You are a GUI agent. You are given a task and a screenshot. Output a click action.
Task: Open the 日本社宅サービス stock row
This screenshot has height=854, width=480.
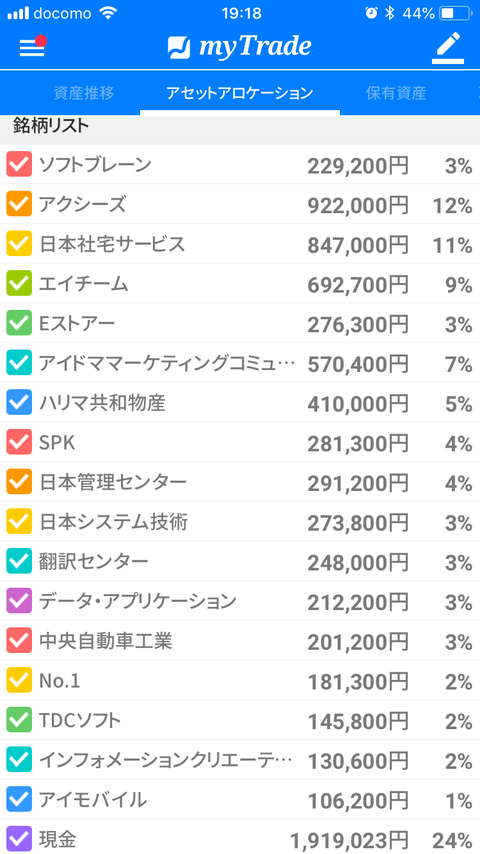click(240, 244)
